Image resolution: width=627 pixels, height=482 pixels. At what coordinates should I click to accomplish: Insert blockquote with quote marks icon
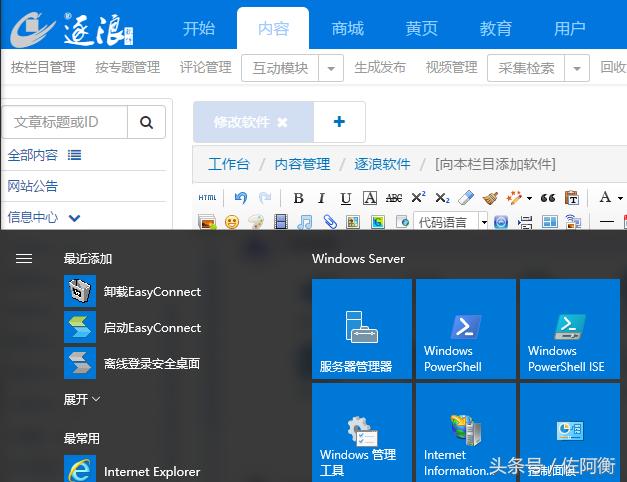[x=548, y=198]
